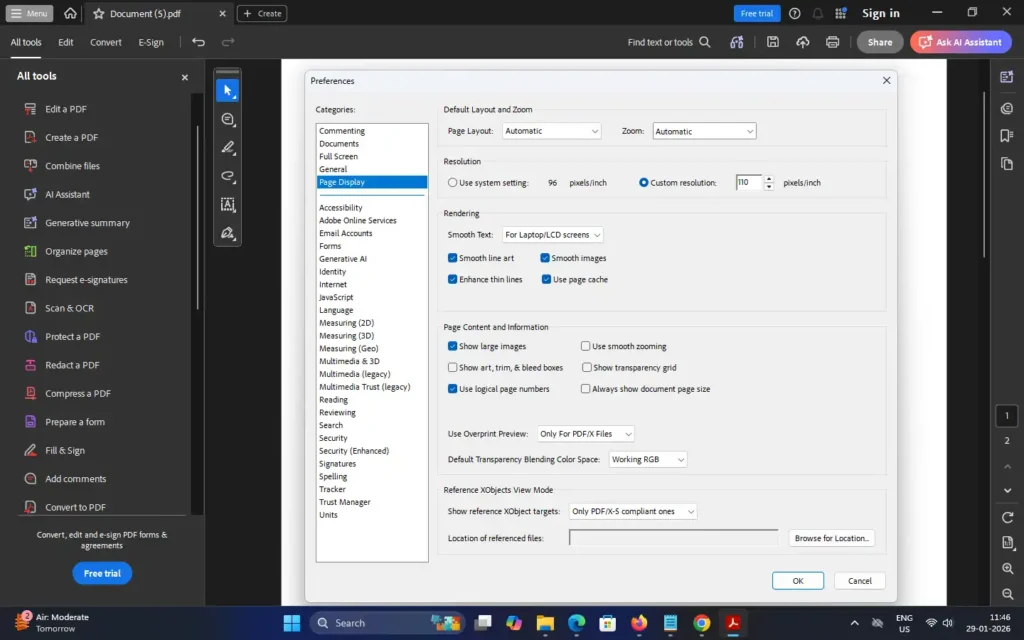Open the Add Comment tool
The width and height of the screenshot is (1024, 640).
point(227,119)
